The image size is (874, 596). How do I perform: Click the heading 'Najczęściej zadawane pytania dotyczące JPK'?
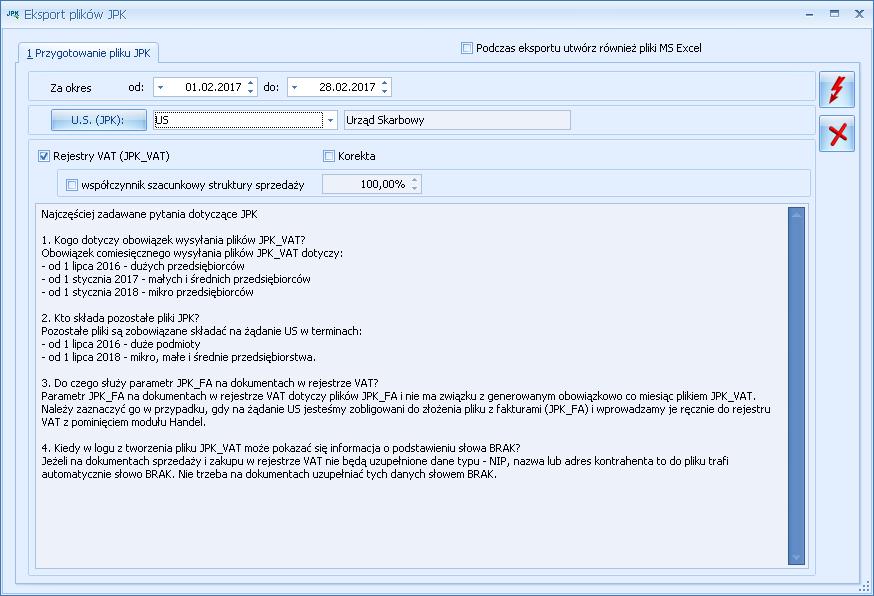pos(149,214)
